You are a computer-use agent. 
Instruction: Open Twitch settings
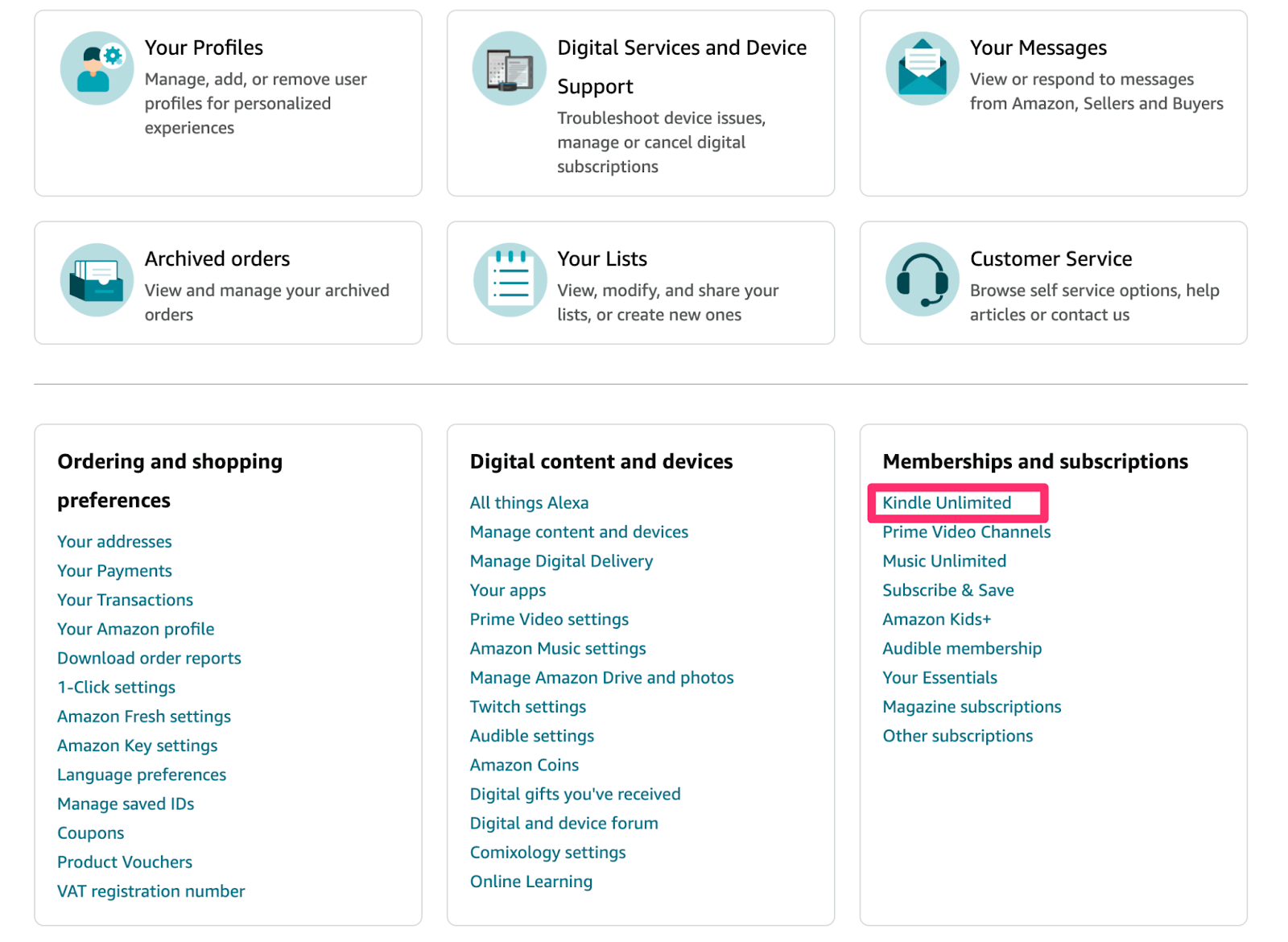(x=528, y=706)
